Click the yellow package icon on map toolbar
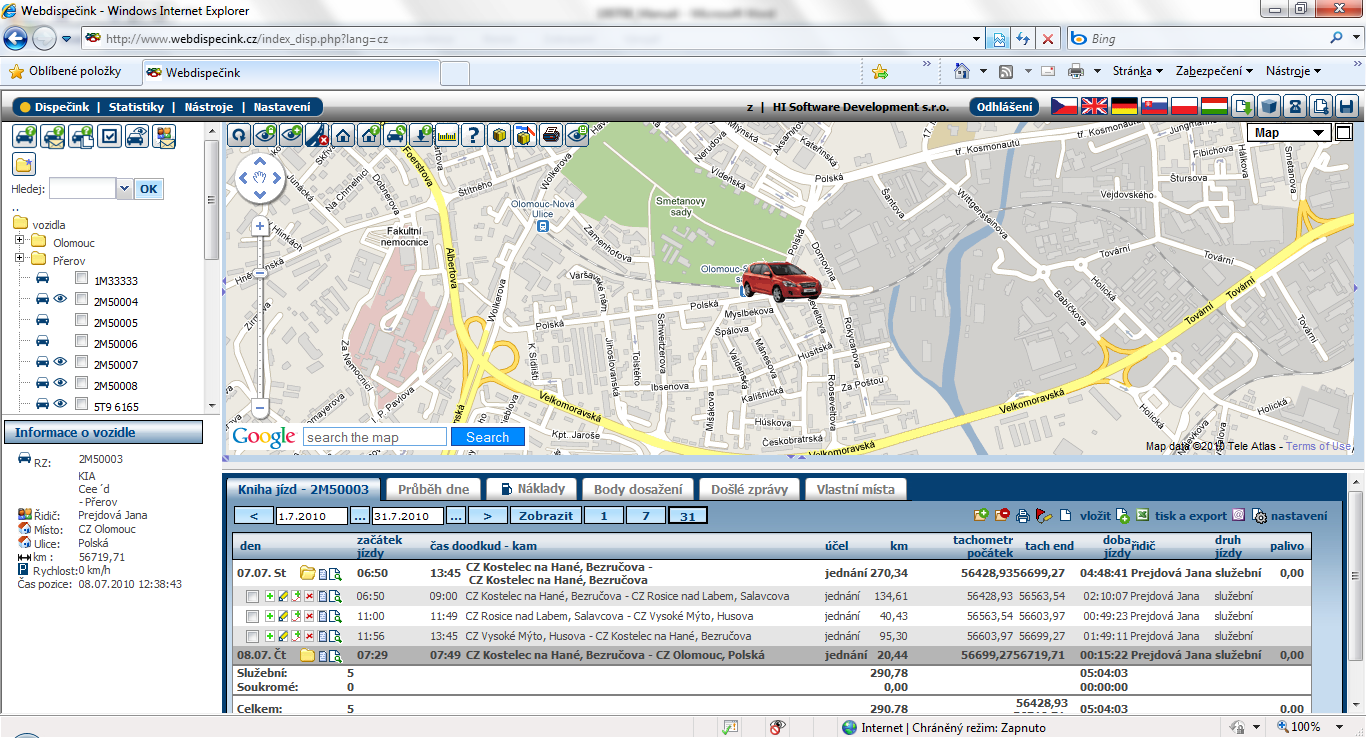Image resolution: width=1366 pixels, height=738 pixels. [499, 135]
